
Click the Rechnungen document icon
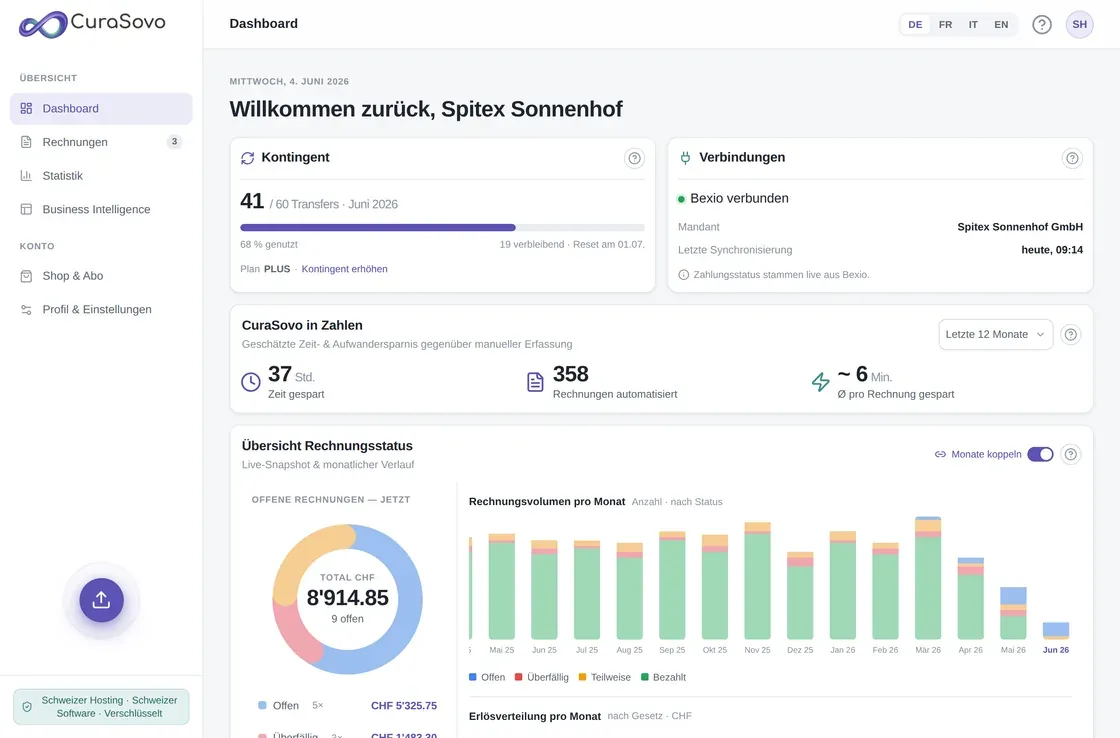(26, 142)
